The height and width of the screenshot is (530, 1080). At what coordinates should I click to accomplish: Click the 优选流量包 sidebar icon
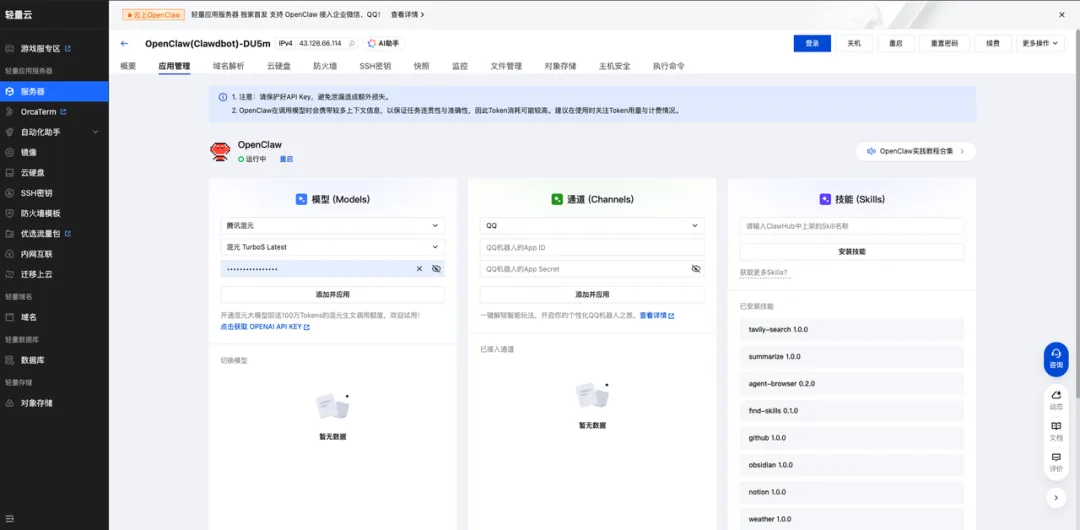[10, 234]
